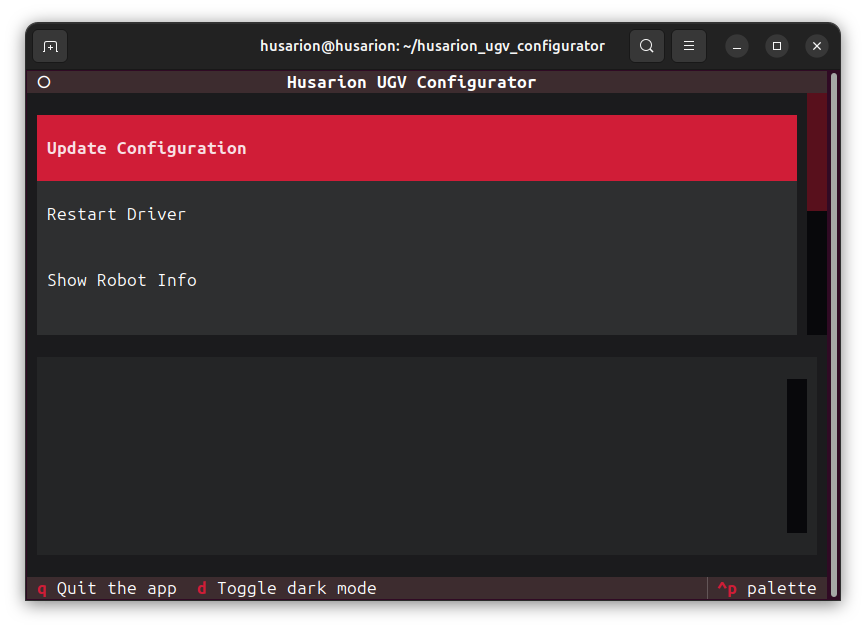Click the options list scrollbar thumb
This screenshot has width=866, height=629.
point(817,152)
